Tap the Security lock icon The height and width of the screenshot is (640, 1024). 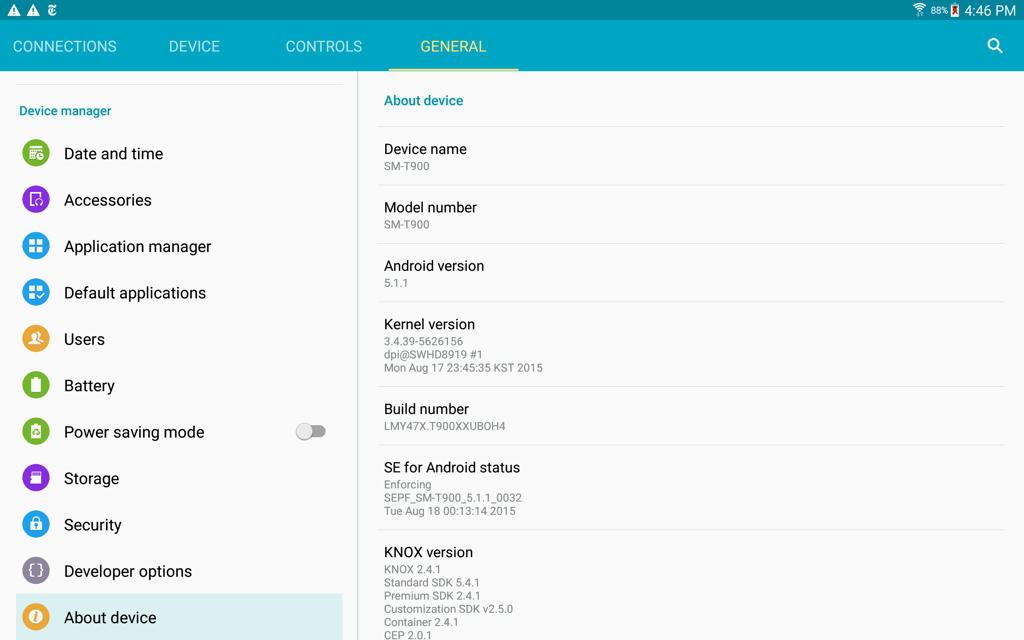[36, 525]
